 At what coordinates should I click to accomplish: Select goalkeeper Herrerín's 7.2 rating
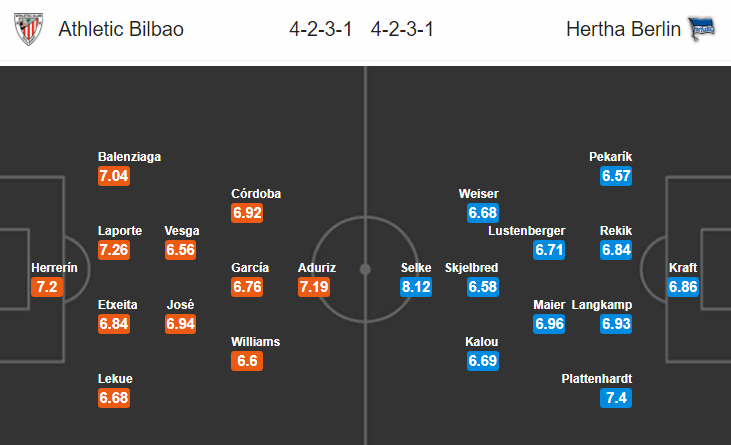click(47, 287)
